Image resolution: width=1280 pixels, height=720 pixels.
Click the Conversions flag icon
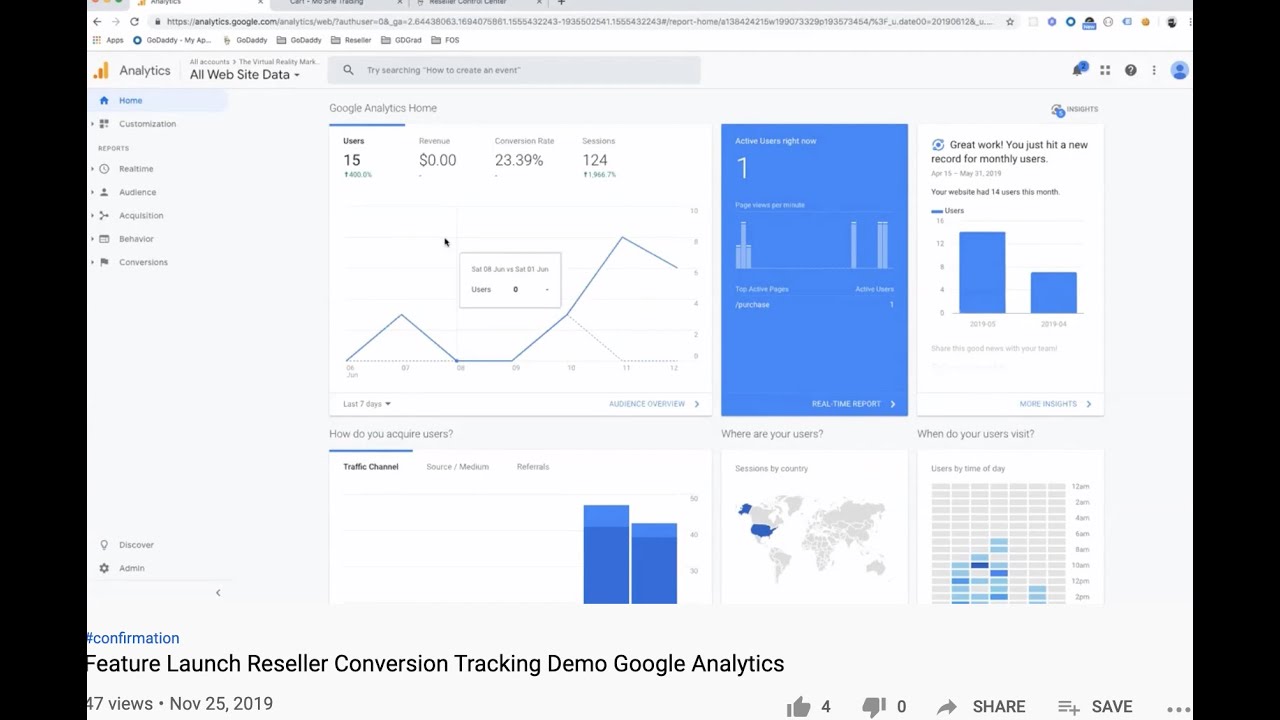tap(104, 262)
